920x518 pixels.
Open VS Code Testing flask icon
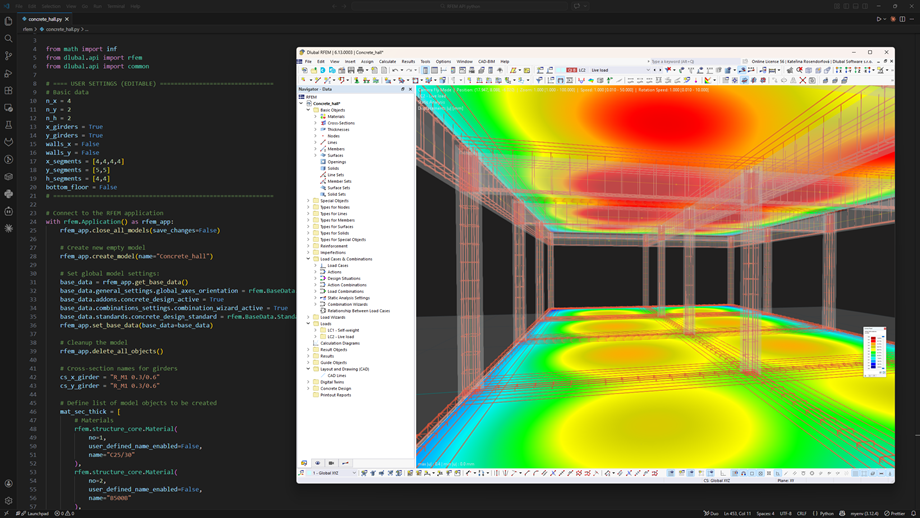point(8,125)
